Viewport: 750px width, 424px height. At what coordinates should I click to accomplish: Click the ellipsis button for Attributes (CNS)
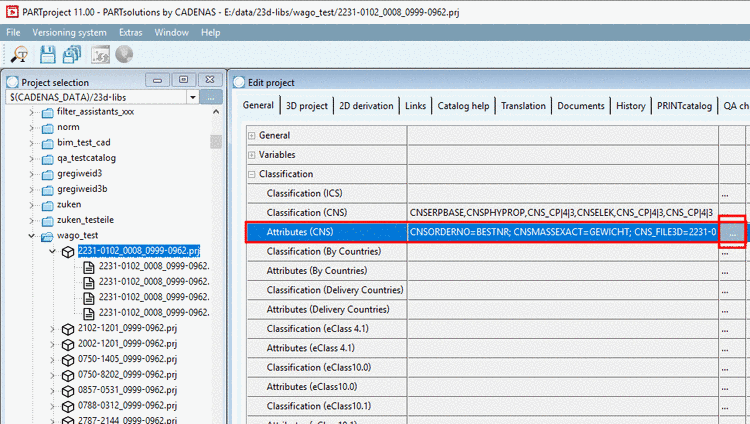(x=732, y=232)
